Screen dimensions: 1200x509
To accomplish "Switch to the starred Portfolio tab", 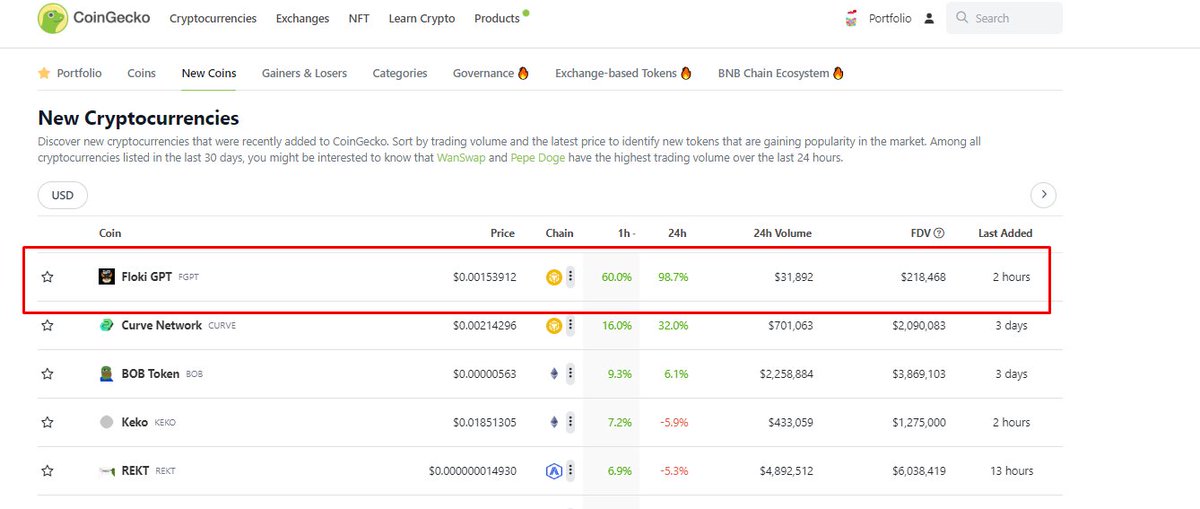I will pyautogui.click(x=70, y=73).
